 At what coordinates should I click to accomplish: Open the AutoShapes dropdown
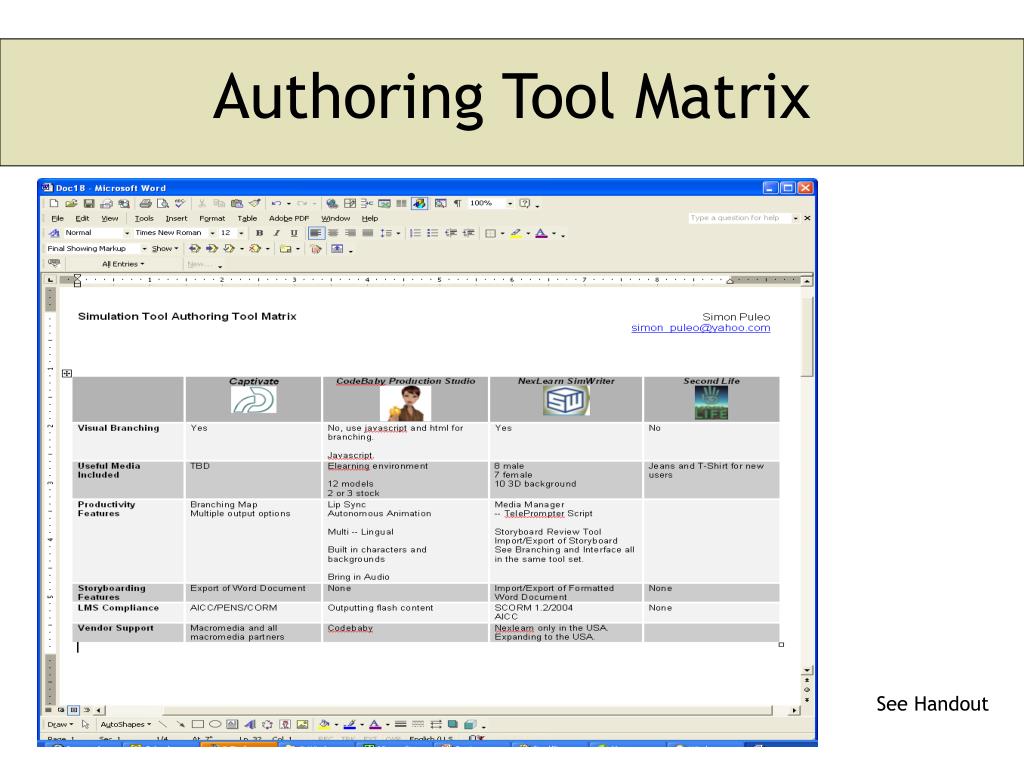(125, 724)
